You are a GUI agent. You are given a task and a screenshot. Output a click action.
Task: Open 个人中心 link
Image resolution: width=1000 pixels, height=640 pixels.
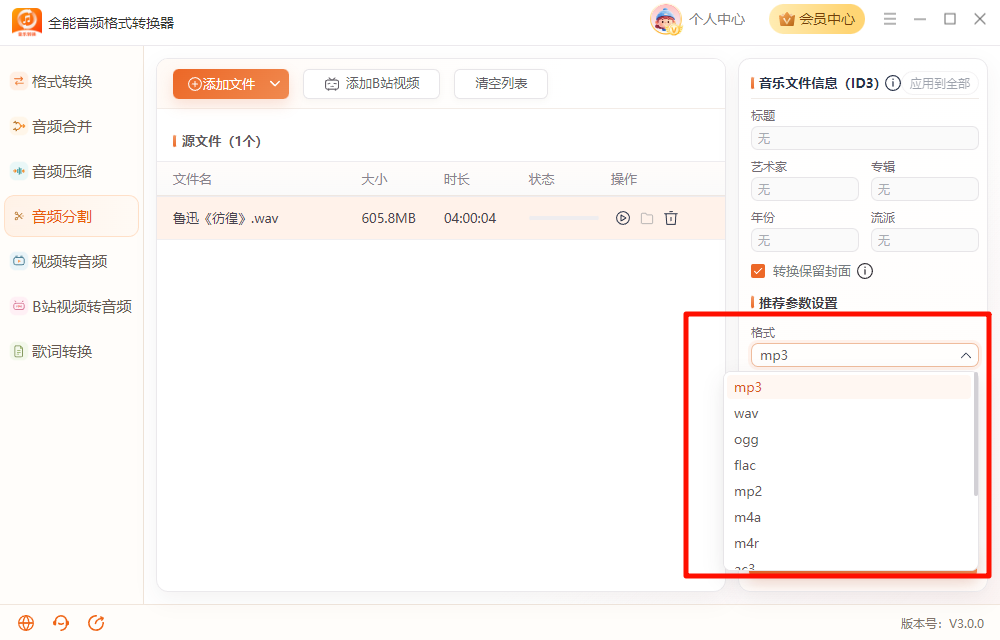[x=717, y=19]
